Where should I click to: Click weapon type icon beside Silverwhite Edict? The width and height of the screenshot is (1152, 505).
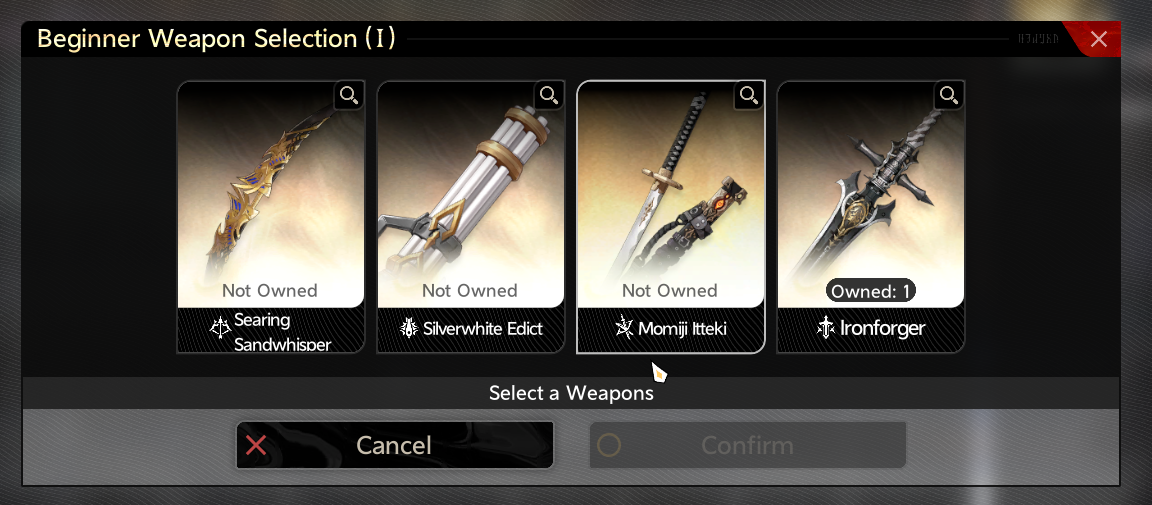[408, 329]
